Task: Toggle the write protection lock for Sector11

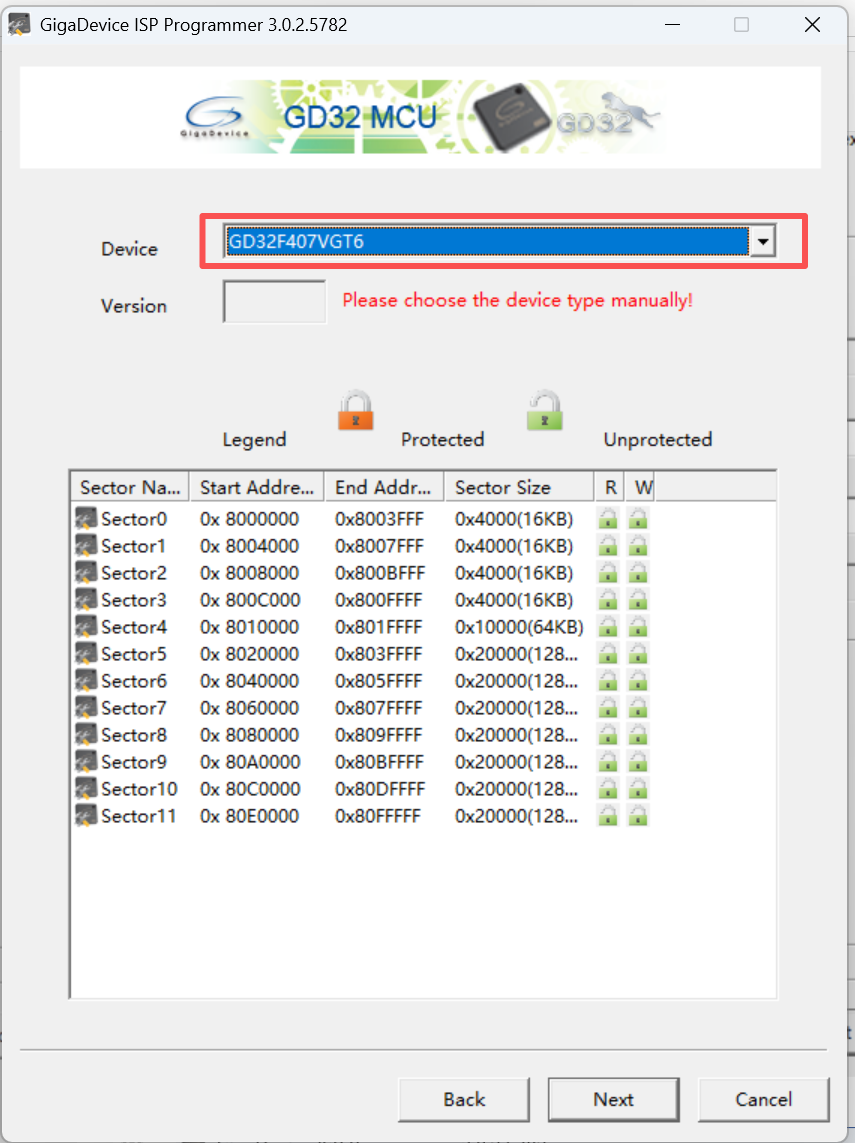Action: coord(637,815)
